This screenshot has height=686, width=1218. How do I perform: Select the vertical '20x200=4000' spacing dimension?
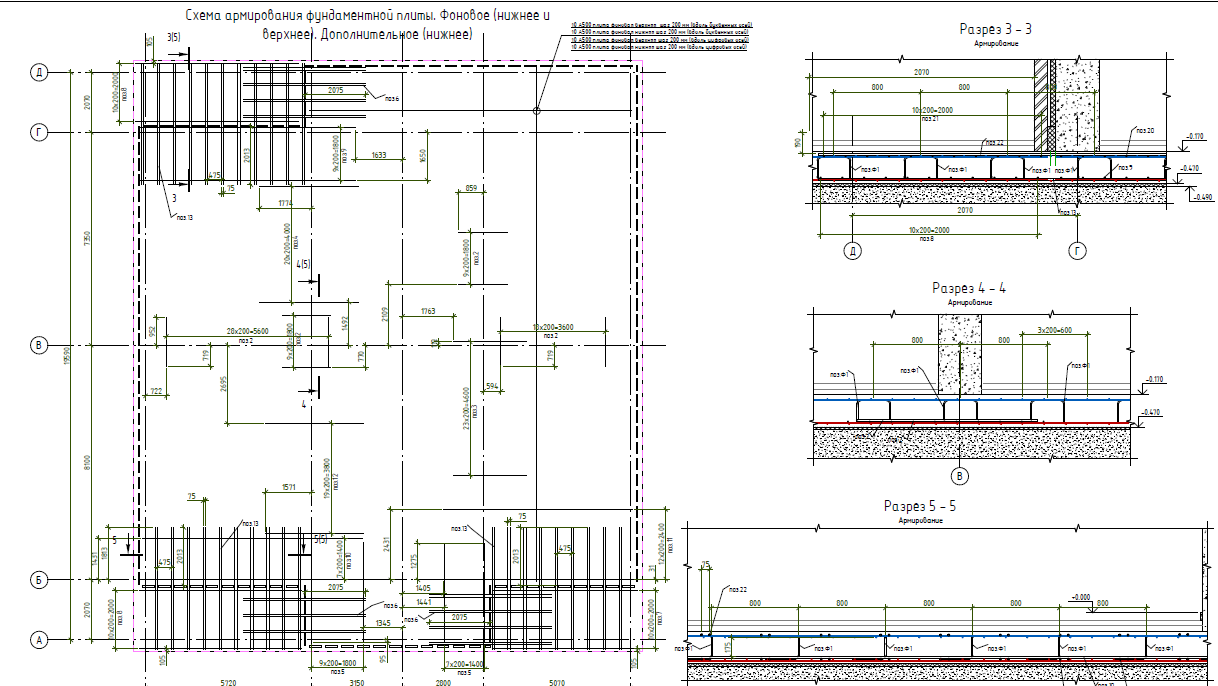tap(287, 244)
